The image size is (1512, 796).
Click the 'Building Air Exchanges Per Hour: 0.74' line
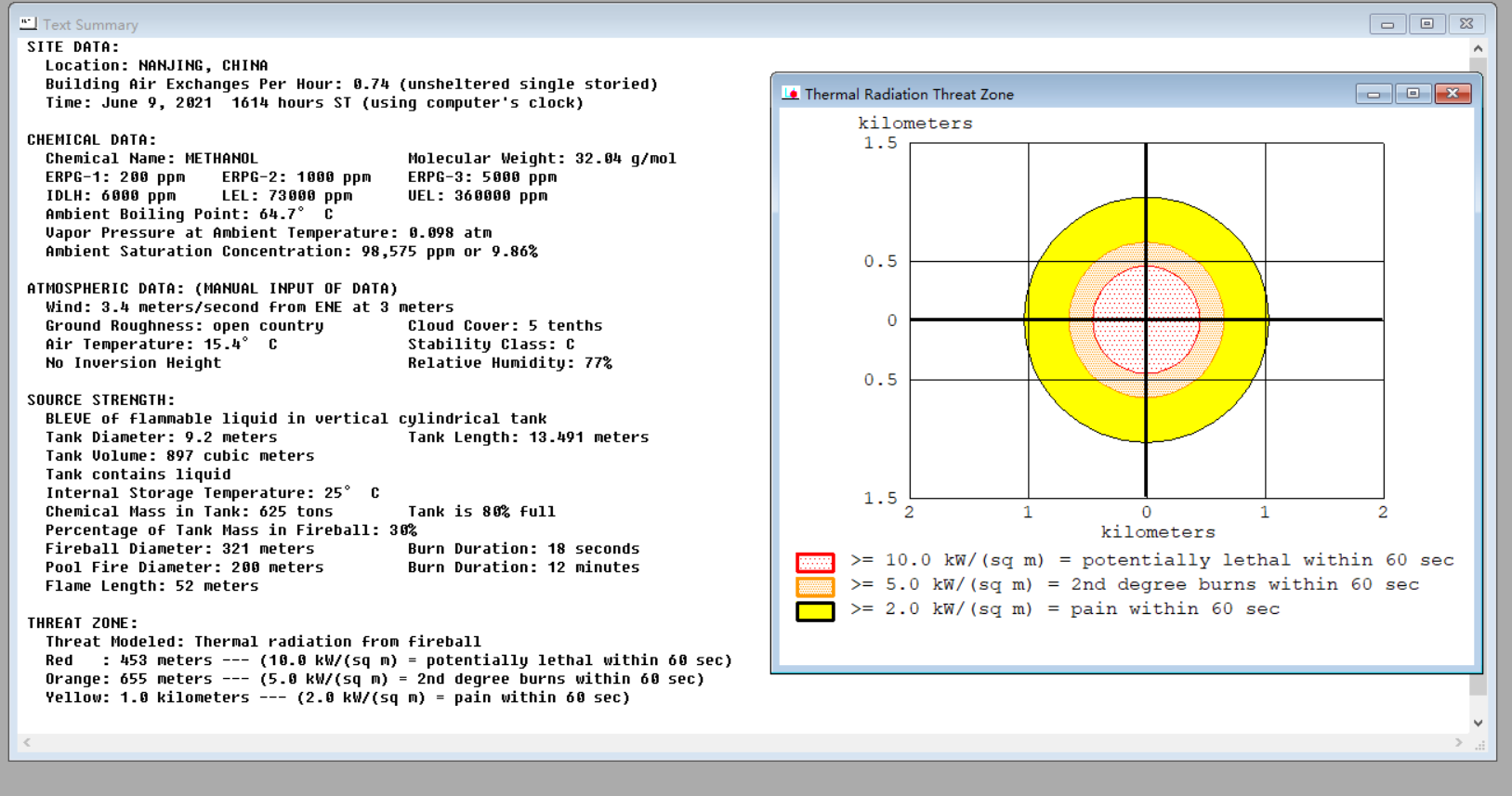click(351, 85)
